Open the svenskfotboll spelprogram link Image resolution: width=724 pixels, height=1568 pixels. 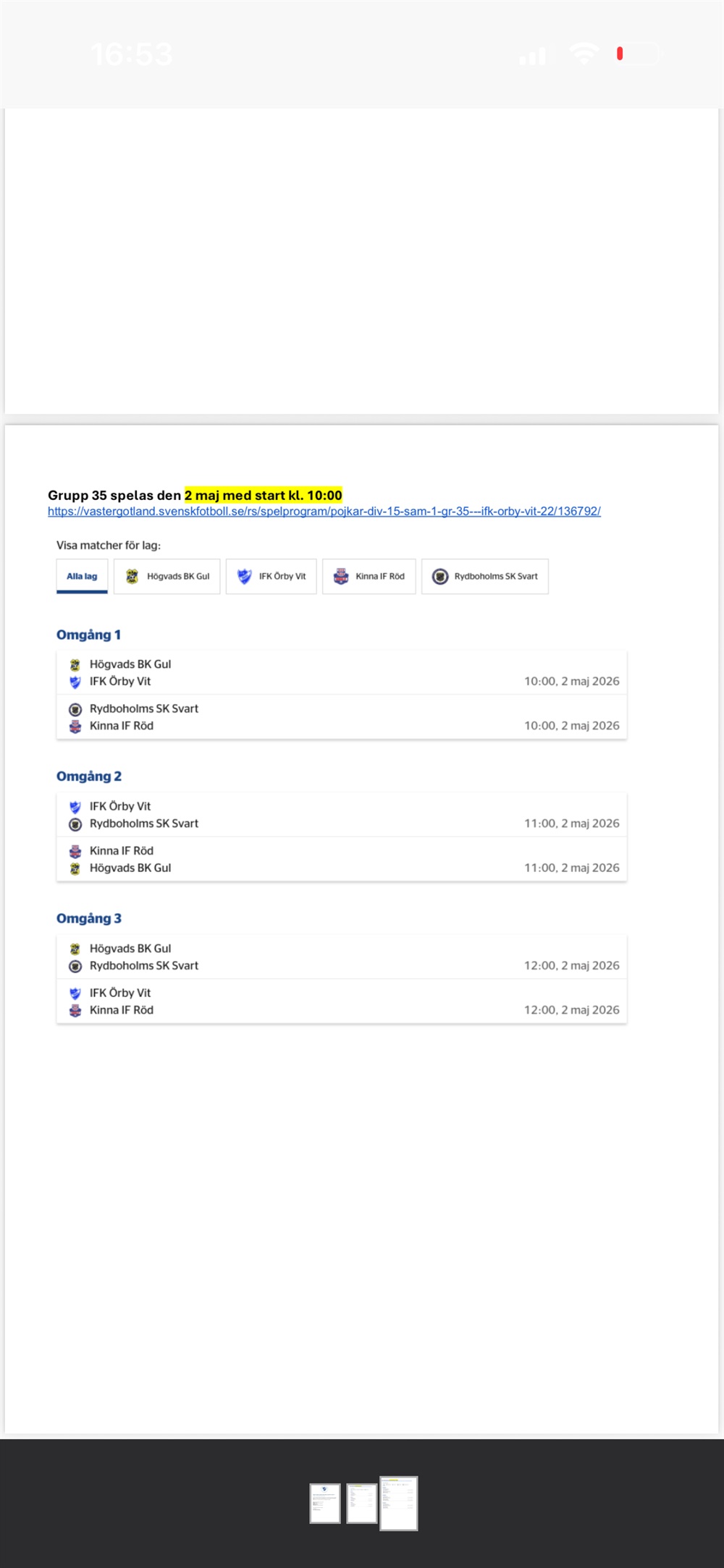pyautogui.click(x=324, y=512)
